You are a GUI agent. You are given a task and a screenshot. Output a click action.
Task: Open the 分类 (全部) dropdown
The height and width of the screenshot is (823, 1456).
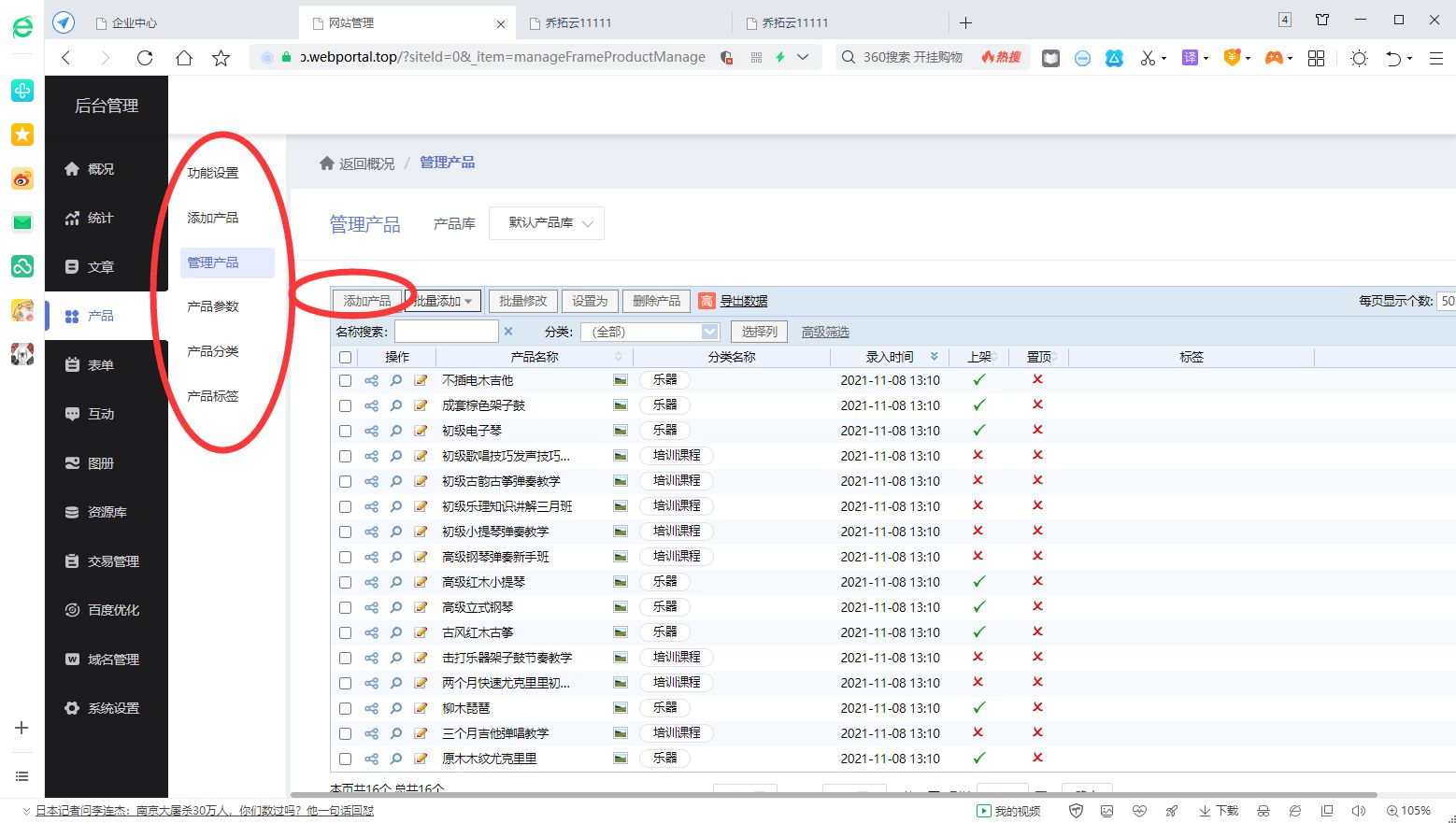(x=709, y=331)
